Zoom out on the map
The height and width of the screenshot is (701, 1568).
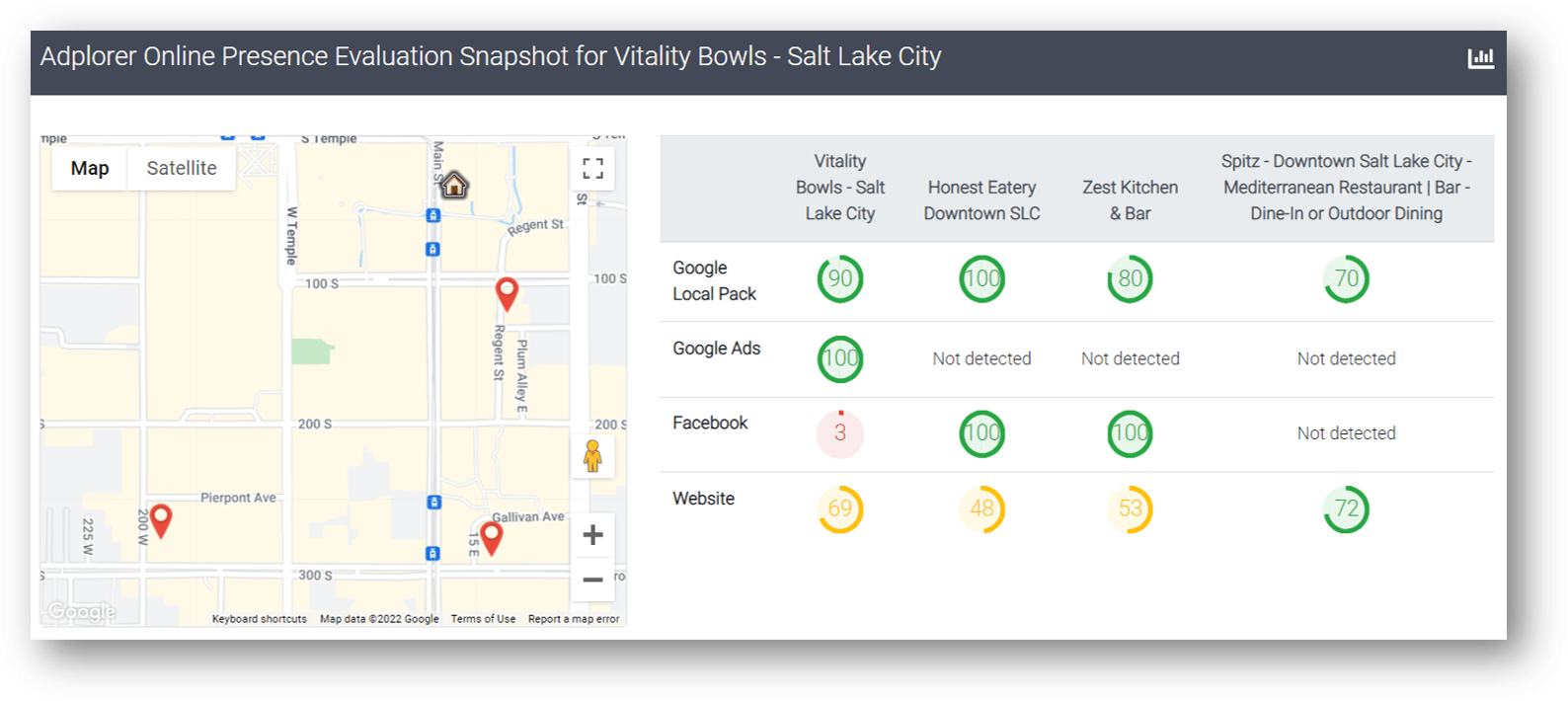tap(592, 580)
